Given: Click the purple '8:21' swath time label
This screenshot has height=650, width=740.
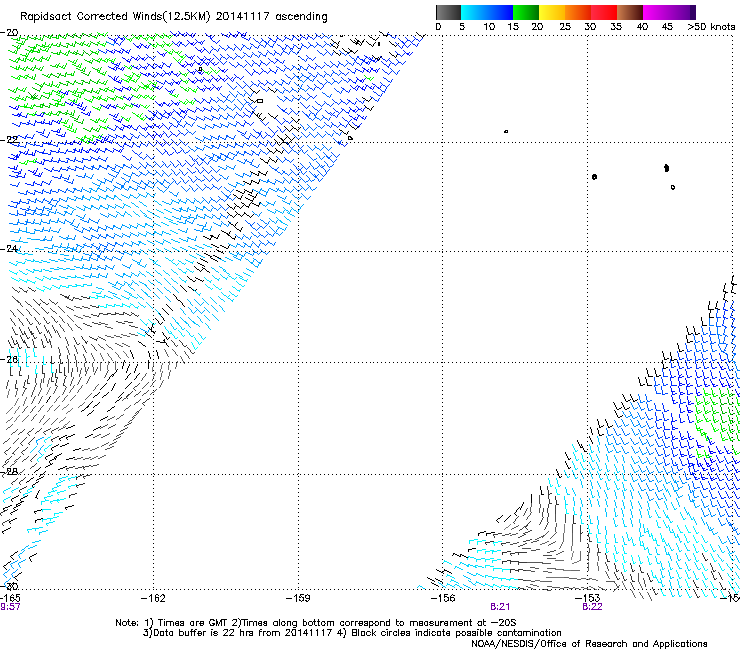Looking at the screenshot, I should 500,607.
